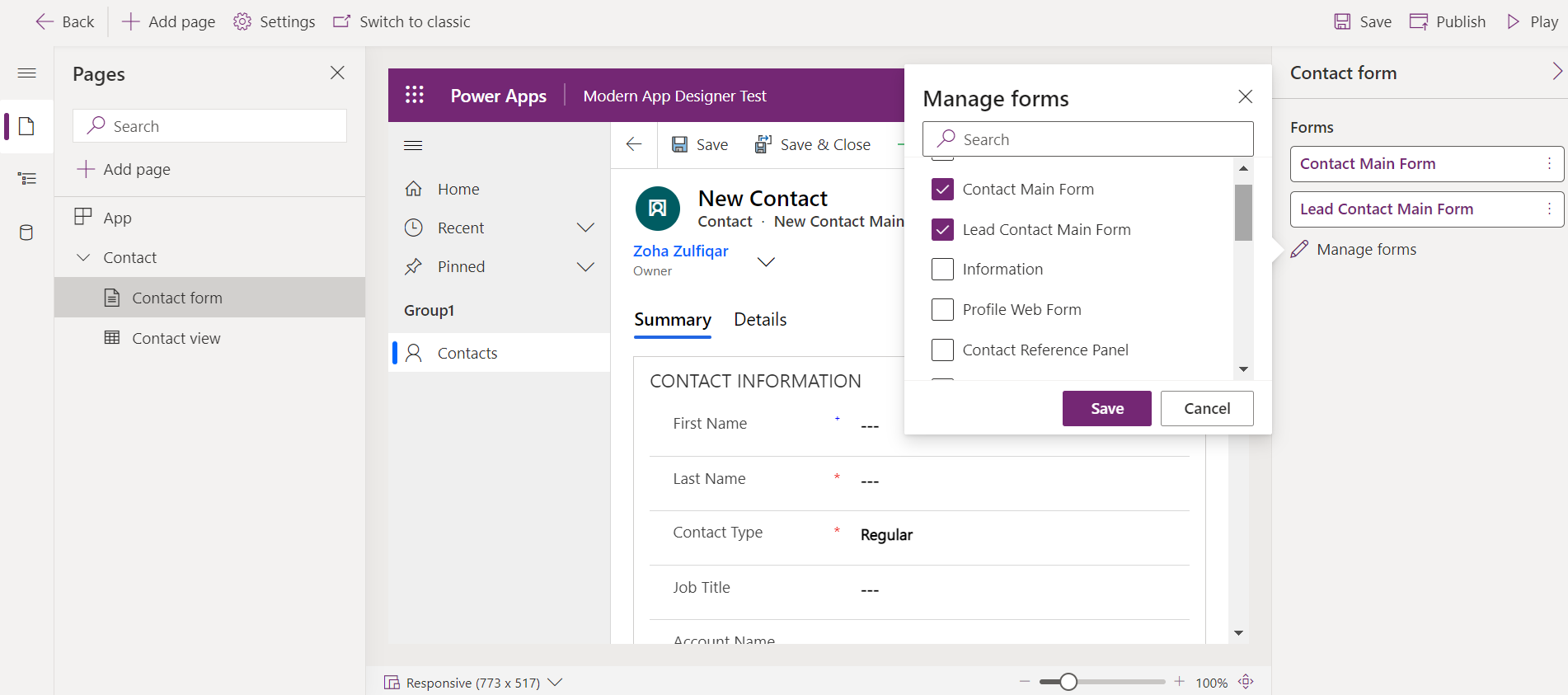Uncheck Lead Contact Main Form checkbox

pyautogui.click(x=942, y=229)
